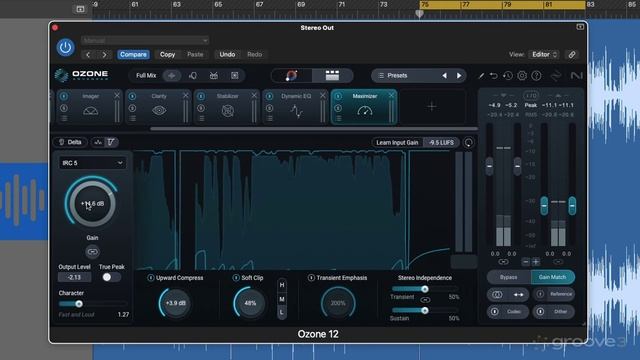Click the Undo button in header
This screenshot has width=640, height=360.
227,54
